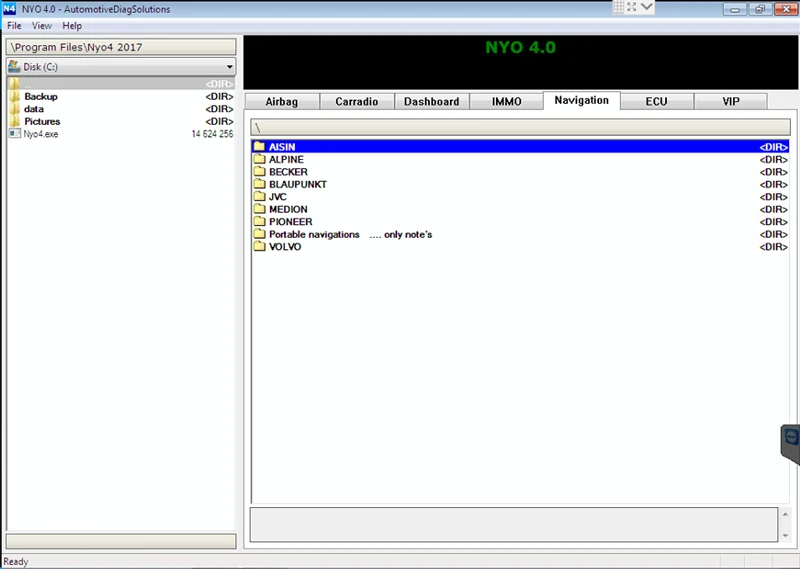Select the ALPINE row text
The width and height of the screenshot is (800, 569).
pyautogui.click(x=286, y=159)
